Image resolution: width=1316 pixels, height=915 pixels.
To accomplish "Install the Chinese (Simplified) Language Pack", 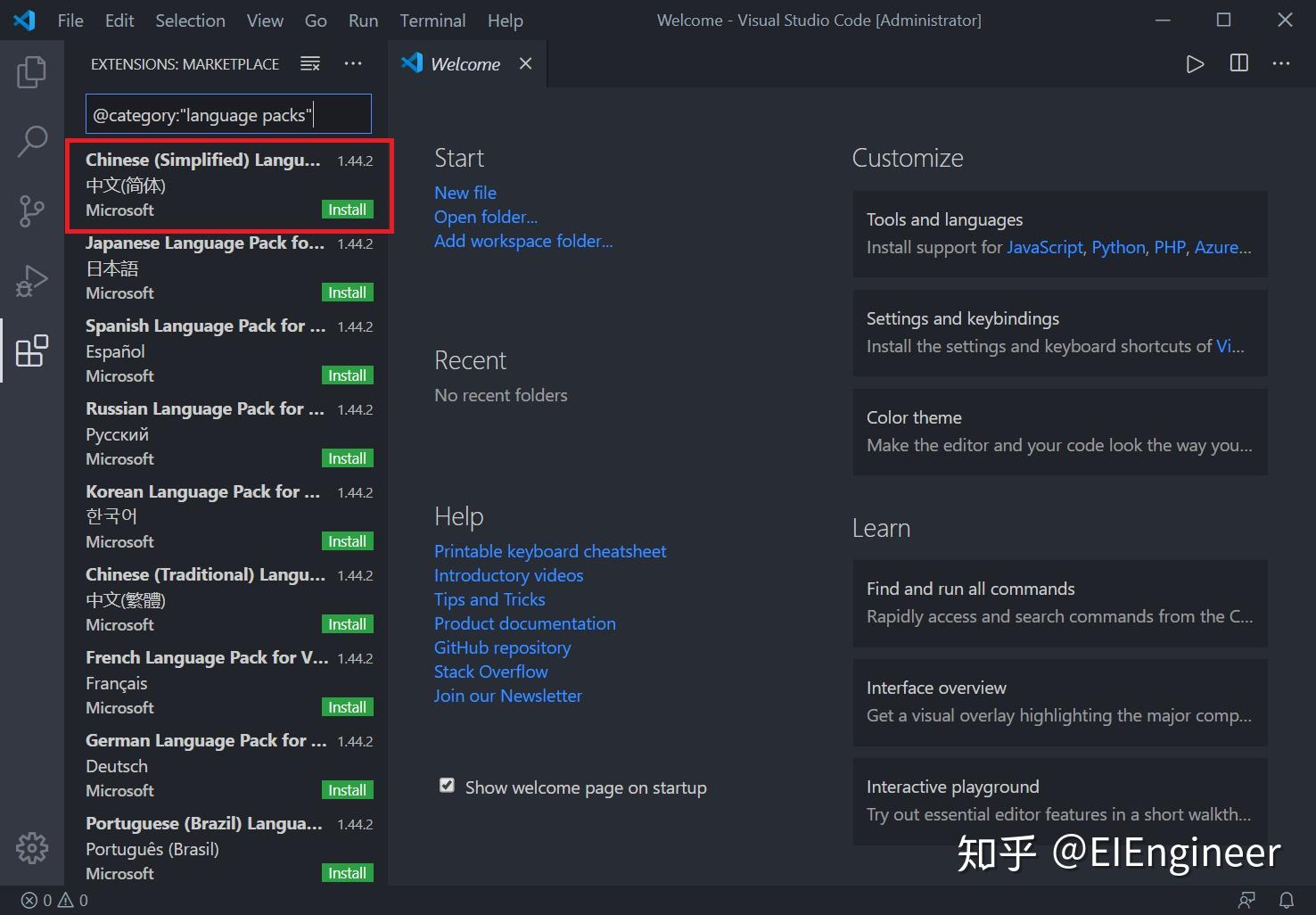I will pyautogui.click(x=347, y=209).
